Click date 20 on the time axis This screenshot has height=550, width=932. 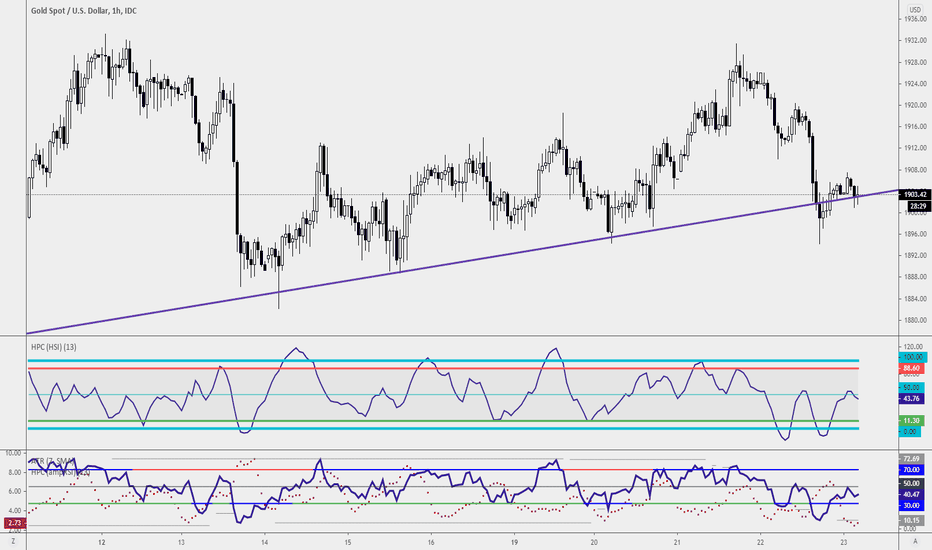coord(594,542)
